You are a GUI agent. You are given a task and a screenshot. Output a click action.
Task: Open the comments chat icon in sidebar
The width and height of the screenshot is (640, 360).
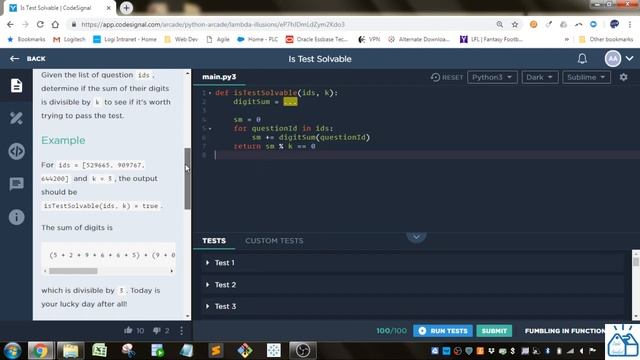pyautogui.click(x=16, y=184)
